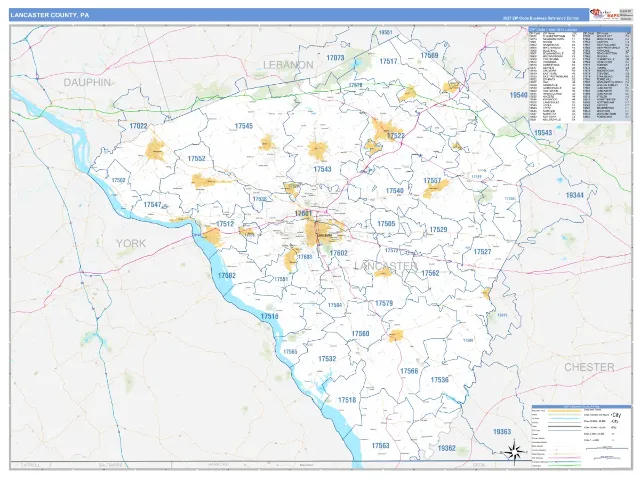Image resolution: width=640 pixels, height=480 pixels.
Task: Click ZIP code 17536 label
Action: coord(440,380)
